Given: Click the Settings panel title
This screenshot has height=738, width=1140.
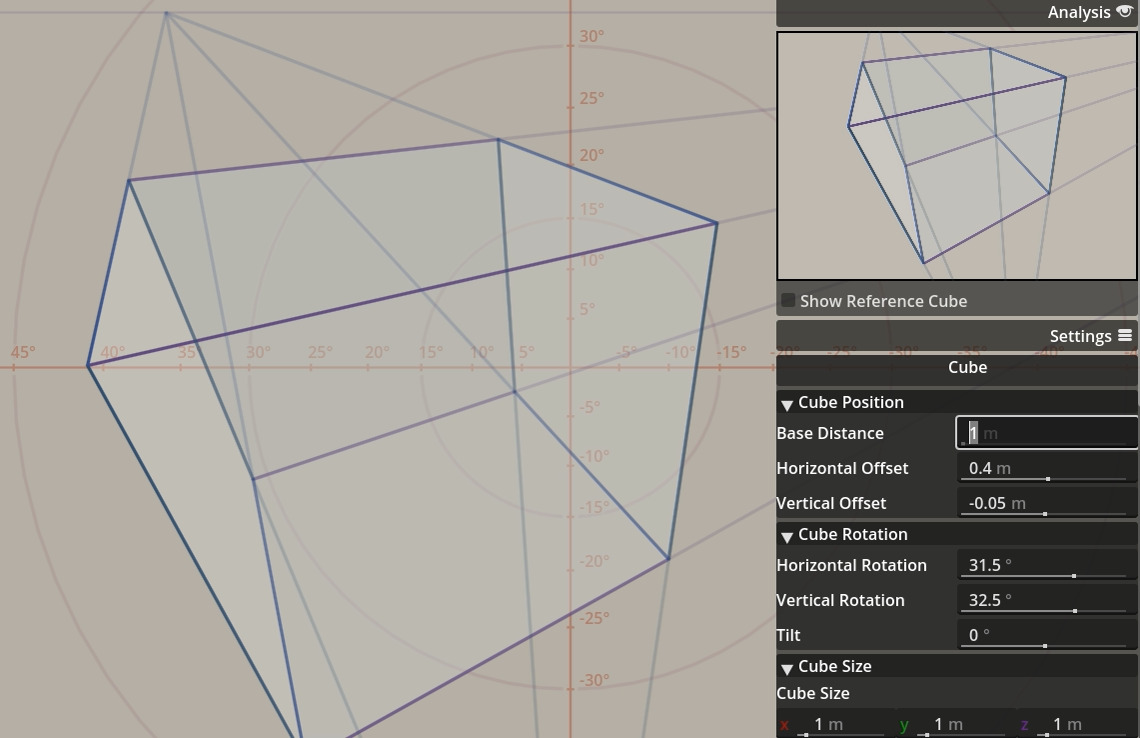Looking at the screenshot, I should point(1080,336).
